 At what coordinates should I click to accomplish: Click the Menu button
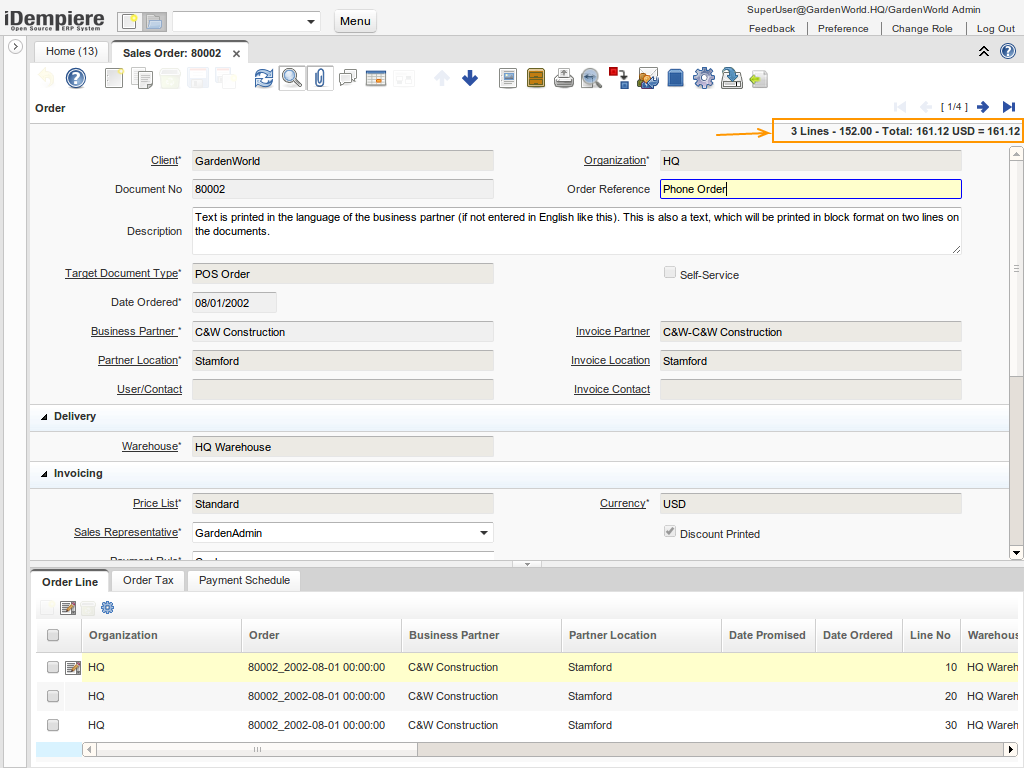pos(355,21)
